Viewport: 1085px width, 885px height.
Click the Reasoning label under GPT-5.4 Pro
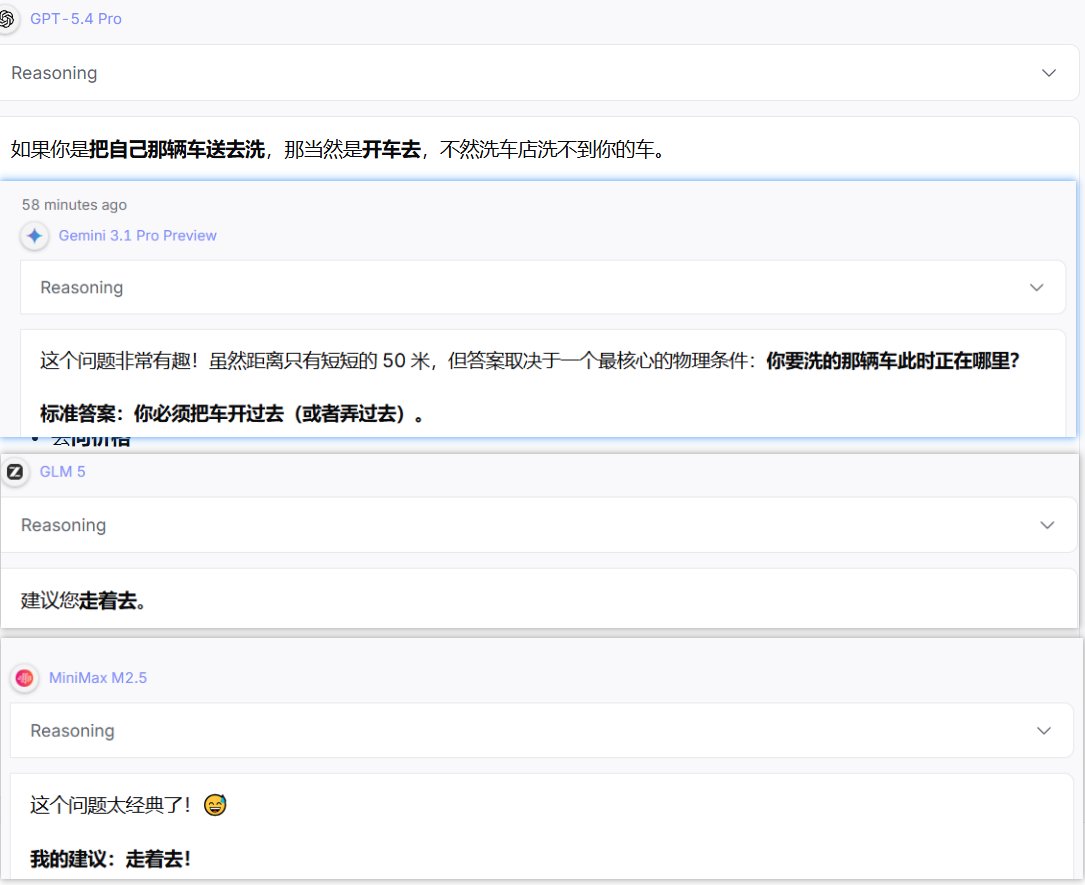[54, 73]
